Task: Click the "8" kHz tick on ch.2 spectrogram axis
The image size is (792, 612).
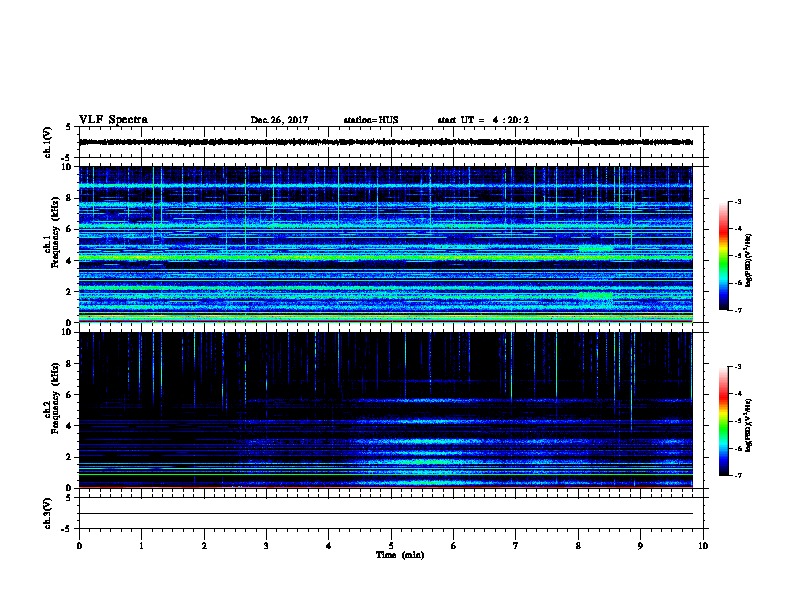Action: (70, 364)
